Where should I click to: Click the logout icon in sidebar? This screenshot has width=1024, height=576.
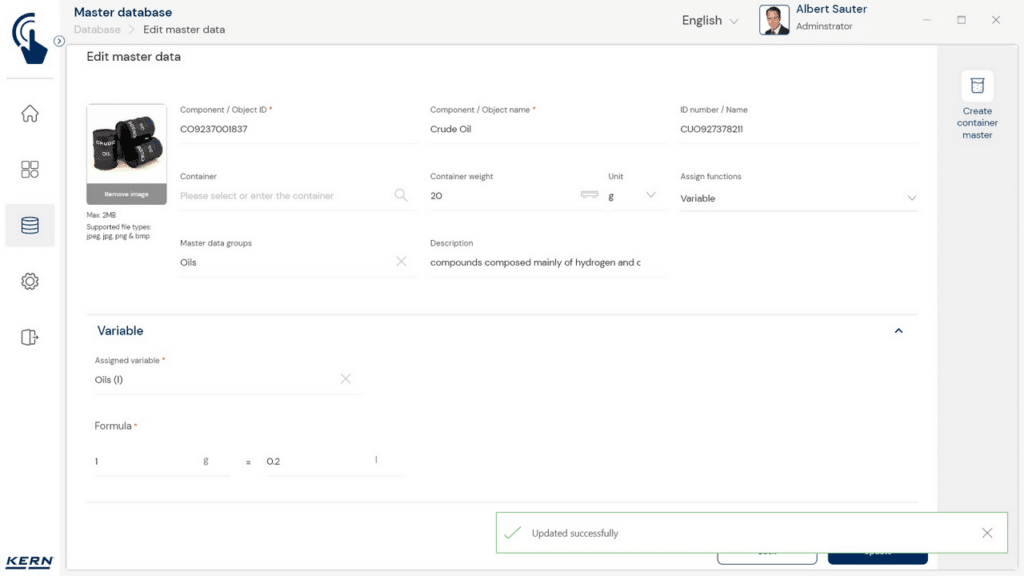[30, 338]
